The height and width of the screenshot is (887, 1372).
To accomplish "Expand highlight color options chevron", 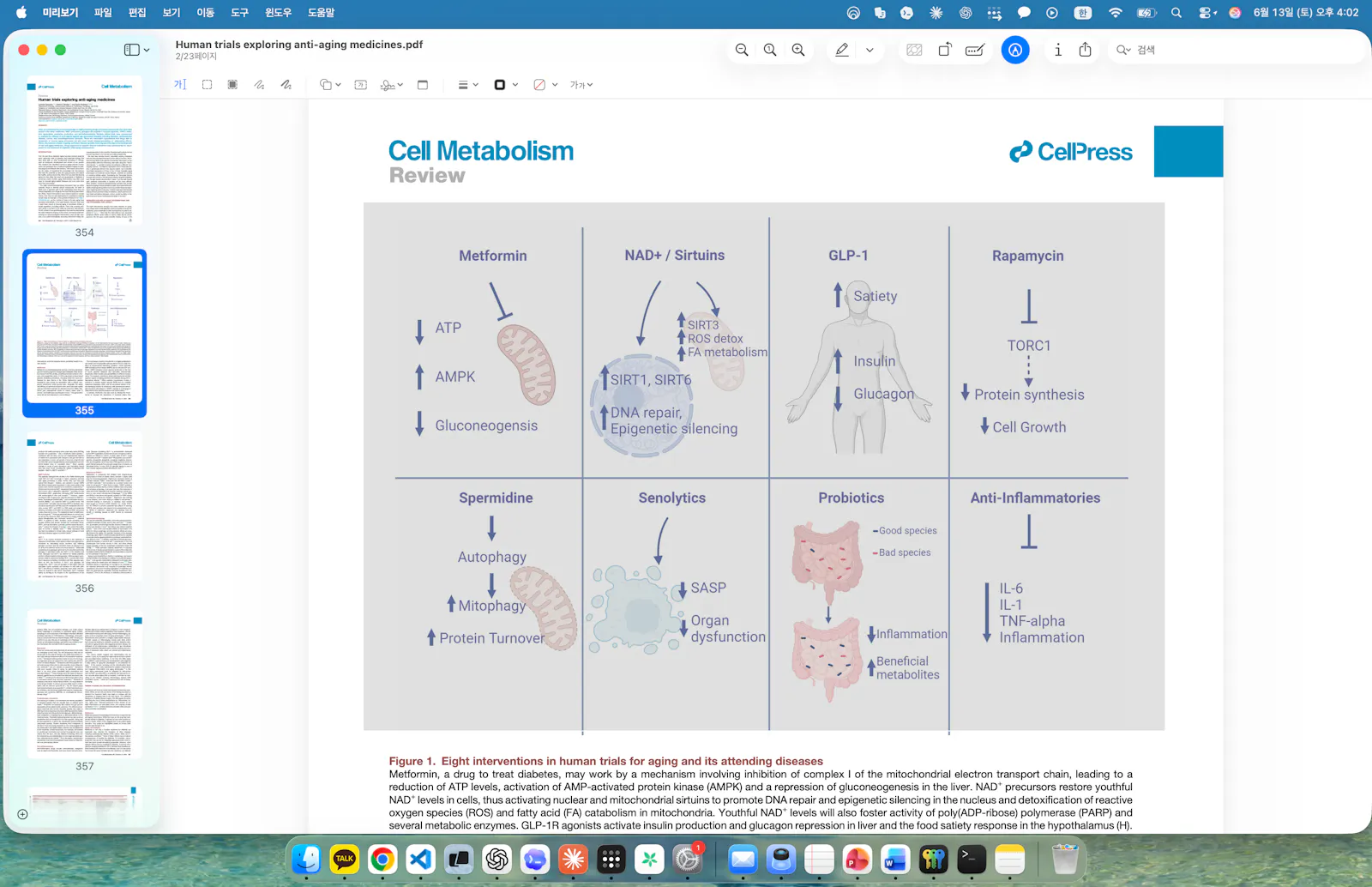I will pyautogui.click(x=870, y=50).
